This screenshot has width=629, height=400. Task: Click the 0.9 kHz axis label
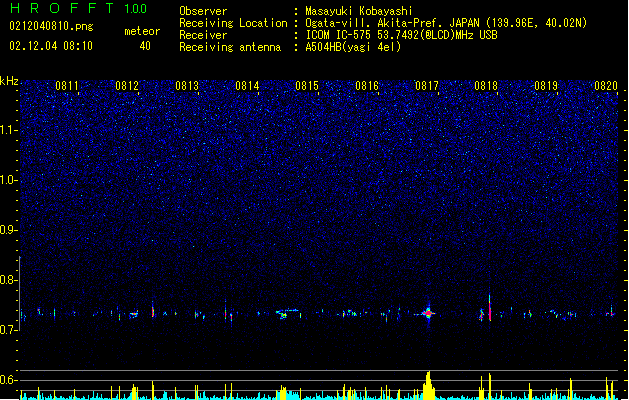tap(8, 230)
